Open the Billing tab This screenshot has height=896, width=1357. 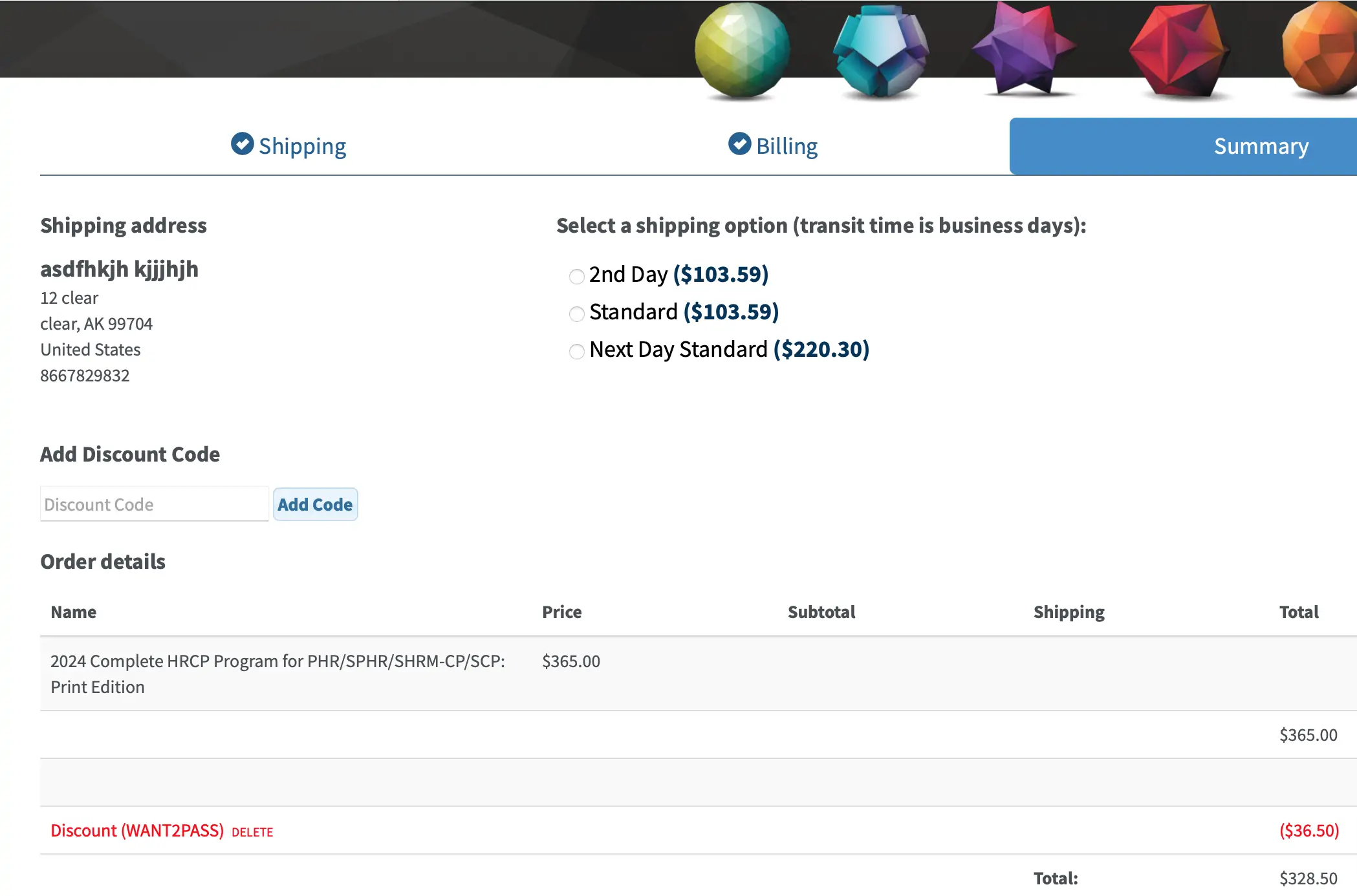coord(787,146)
